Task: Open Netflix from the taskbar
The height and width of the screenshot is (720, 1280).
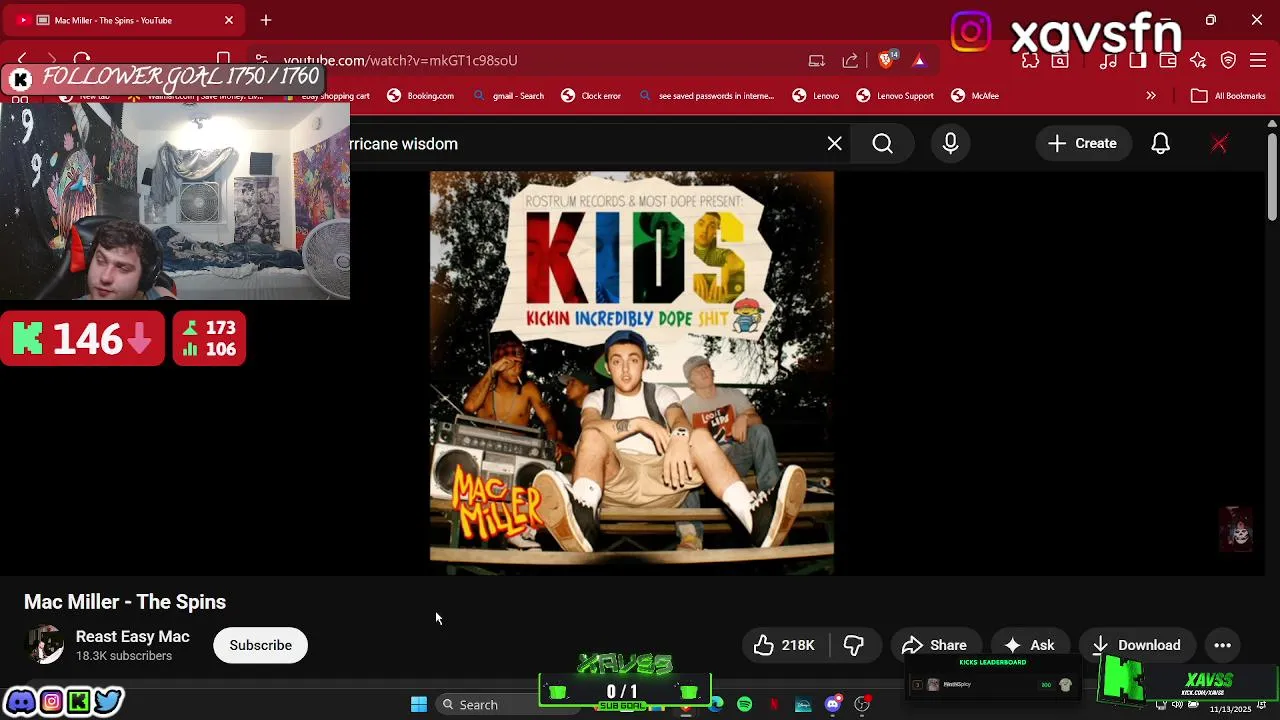Action: pyautogui.click(x=774, y=704)
